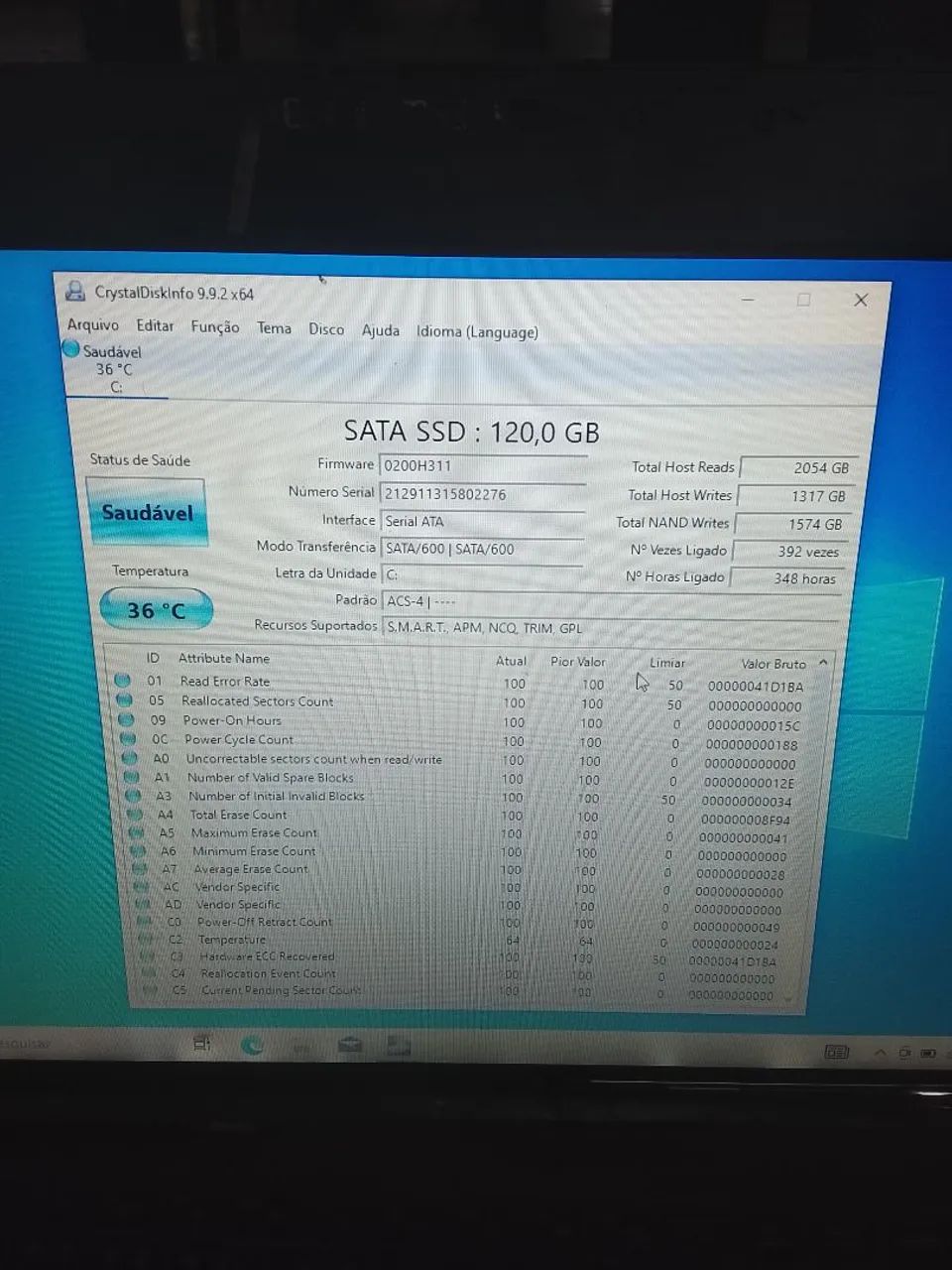Open the Editar menu
The image size is (952, 1270).
(x=155, y=326)
